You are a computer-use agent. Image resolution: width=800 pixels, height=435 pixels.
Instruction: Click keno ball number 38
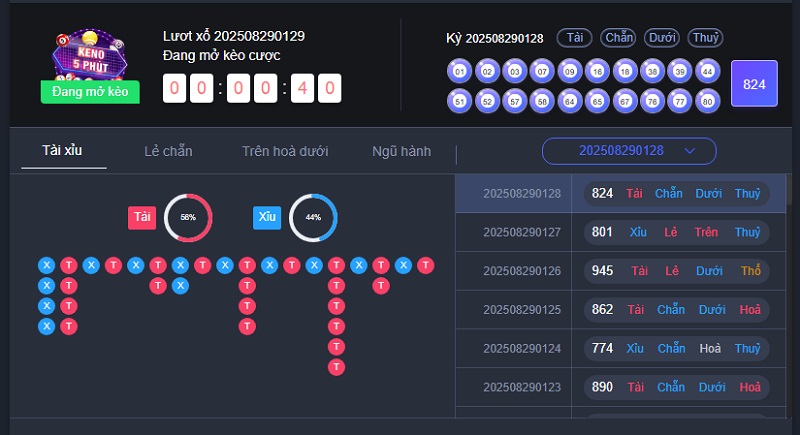(653, 71)
